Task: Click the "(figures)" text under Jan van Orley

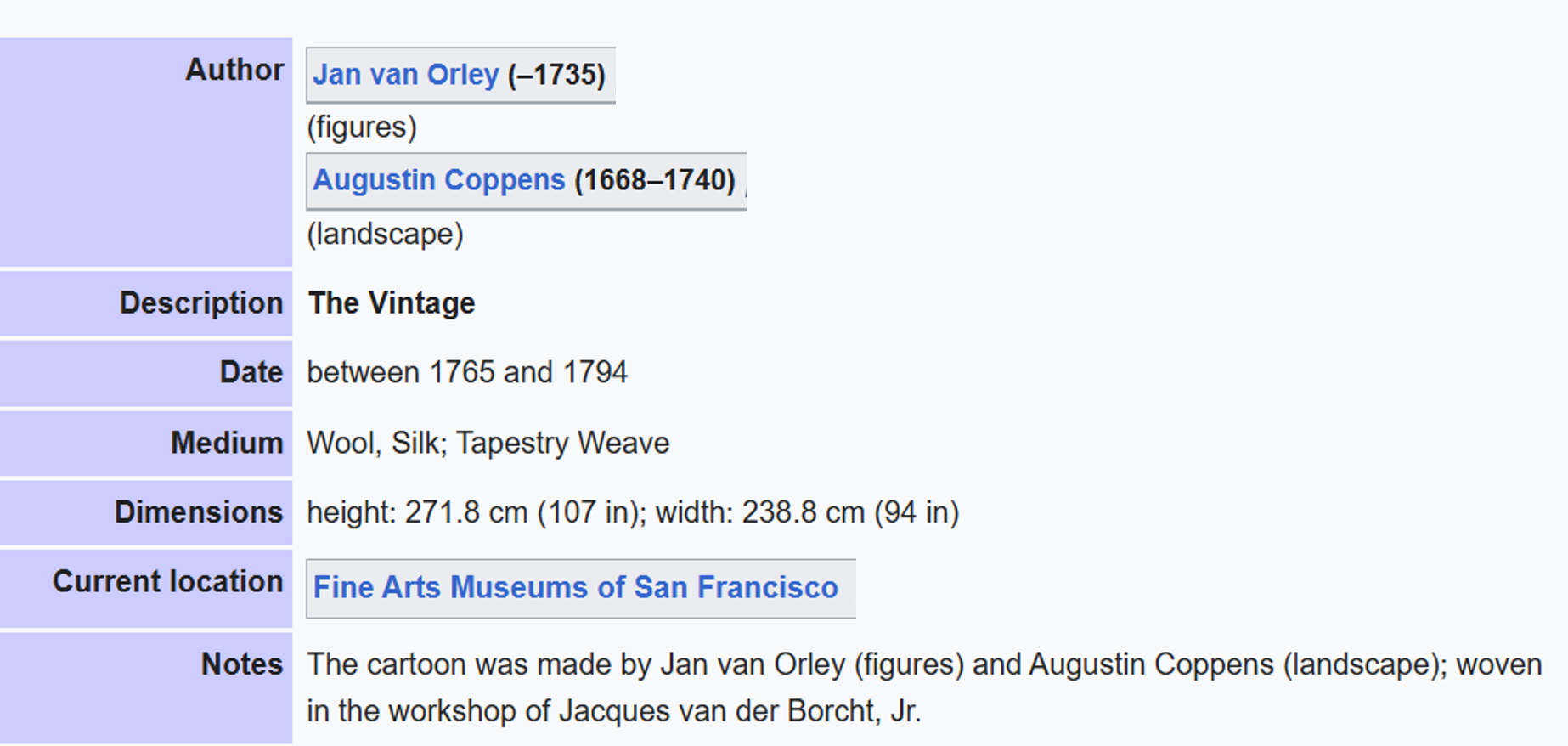Action: [x=362, y=127]
